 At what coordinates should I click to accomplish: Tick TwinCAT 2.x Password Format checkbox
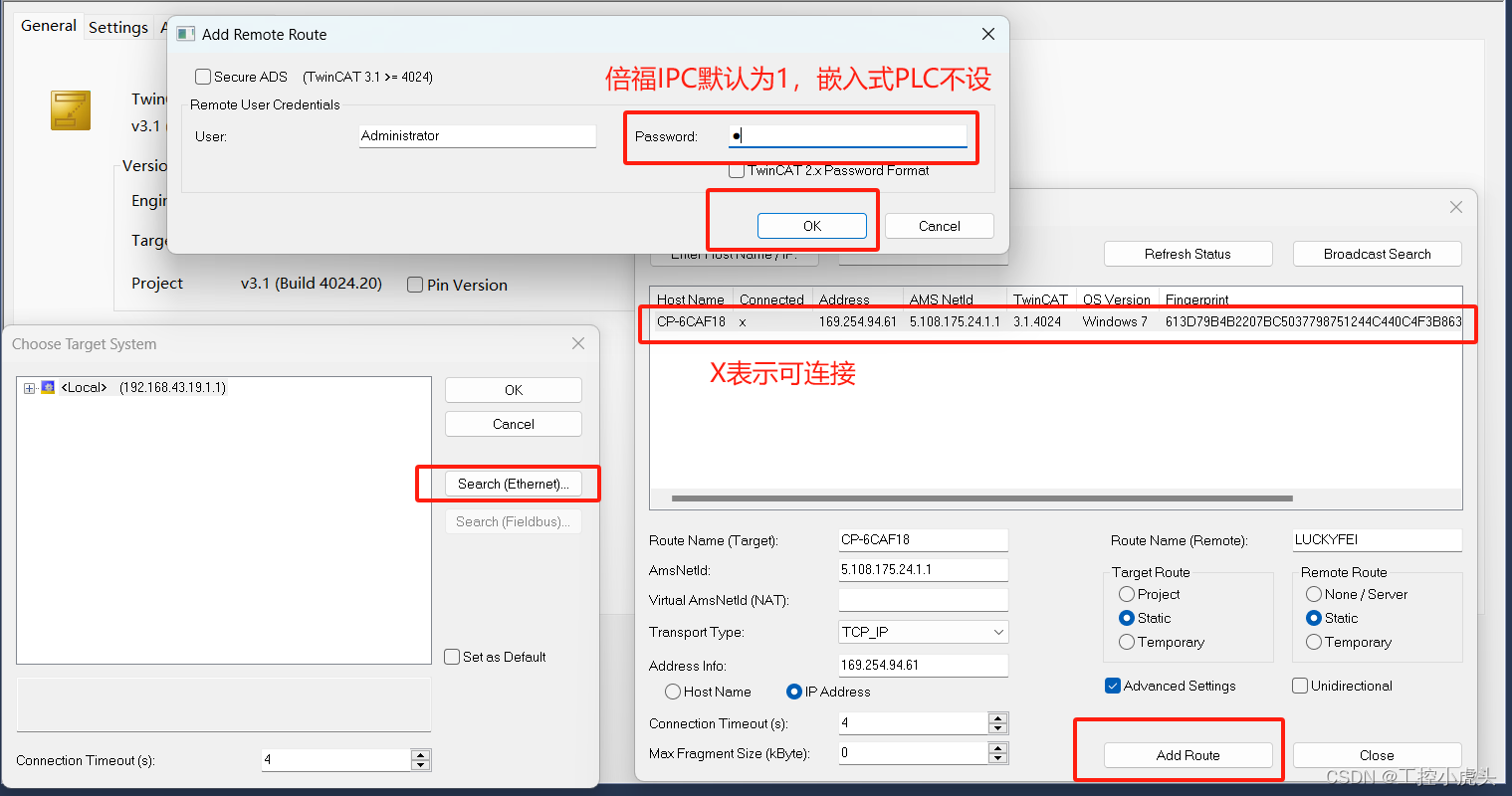[737, 170]
